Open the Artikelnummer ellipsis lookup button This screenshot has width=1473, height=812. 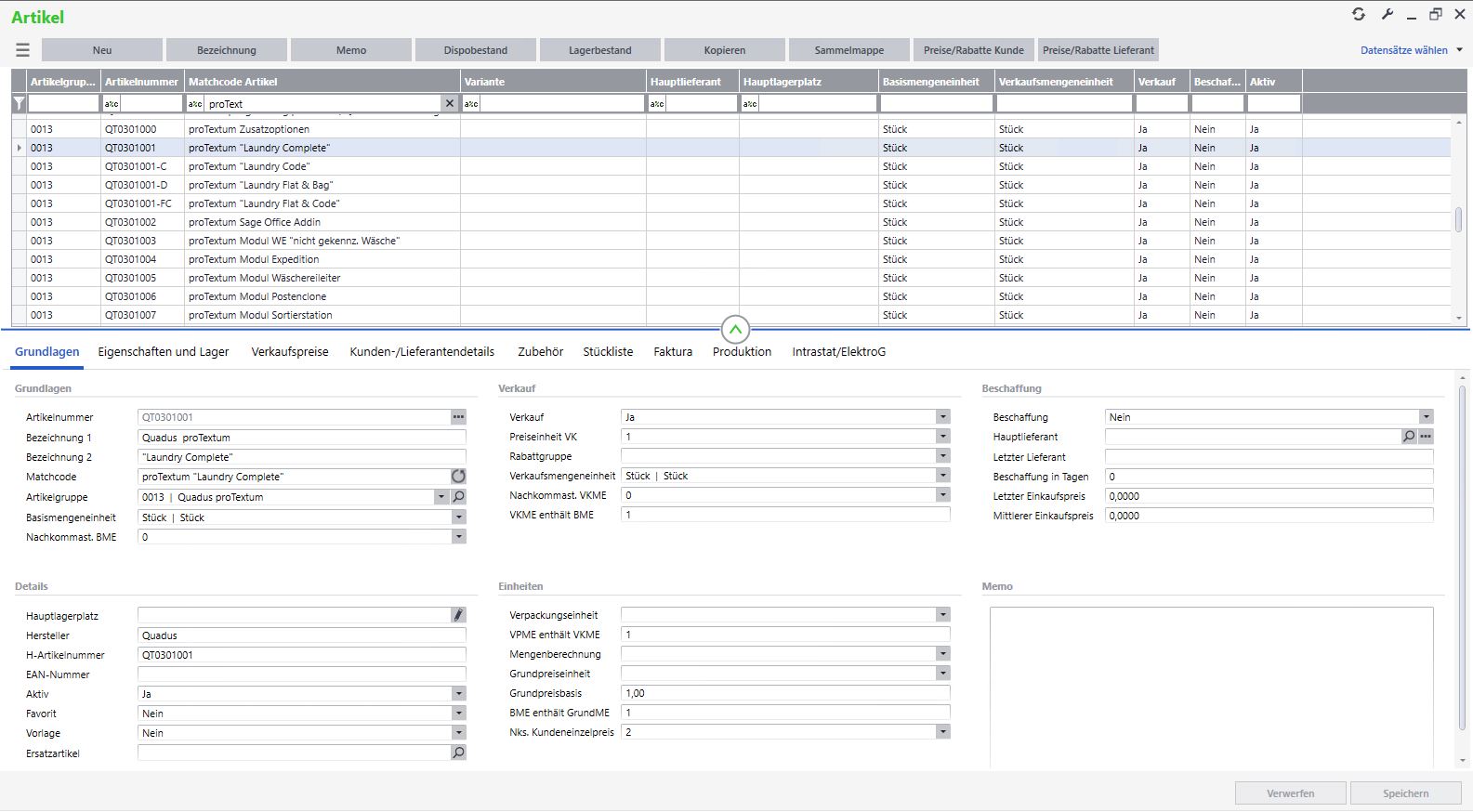click(x=458, y=417)
